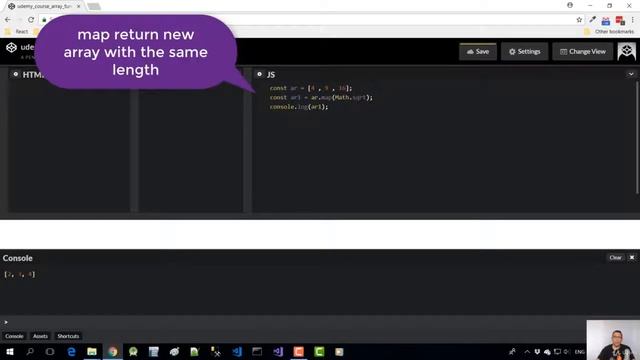
Task: Go back in the browser
Action: point(8,20)
